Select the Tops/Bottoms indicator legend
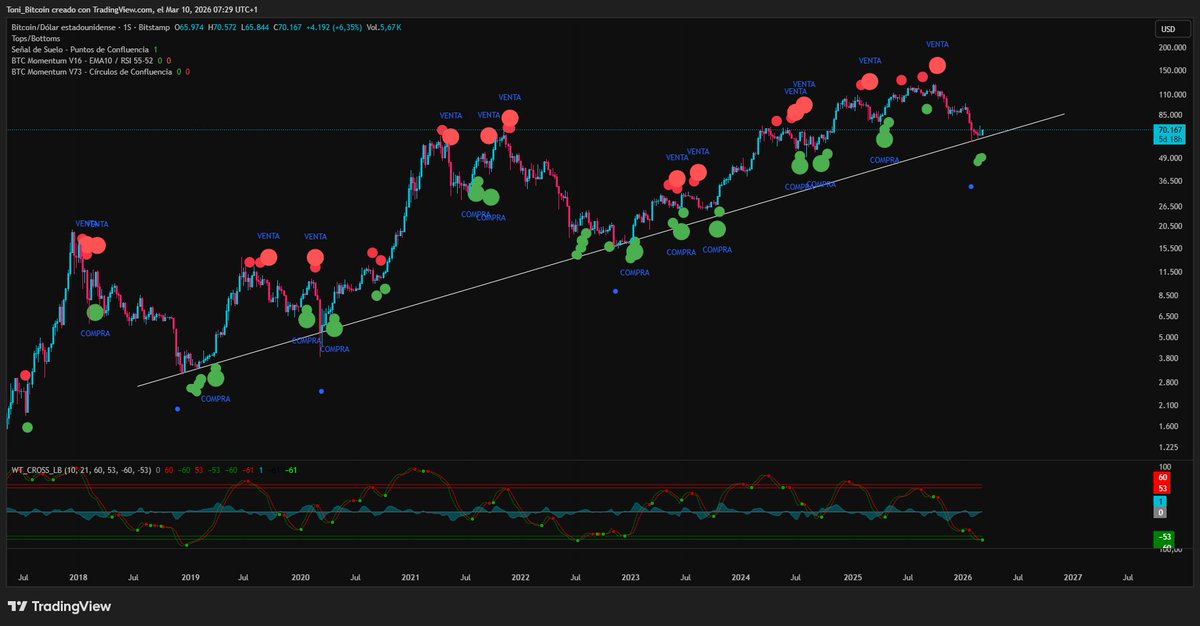The height and width of the screenshot is (626, 1200). tap(35, 38)
